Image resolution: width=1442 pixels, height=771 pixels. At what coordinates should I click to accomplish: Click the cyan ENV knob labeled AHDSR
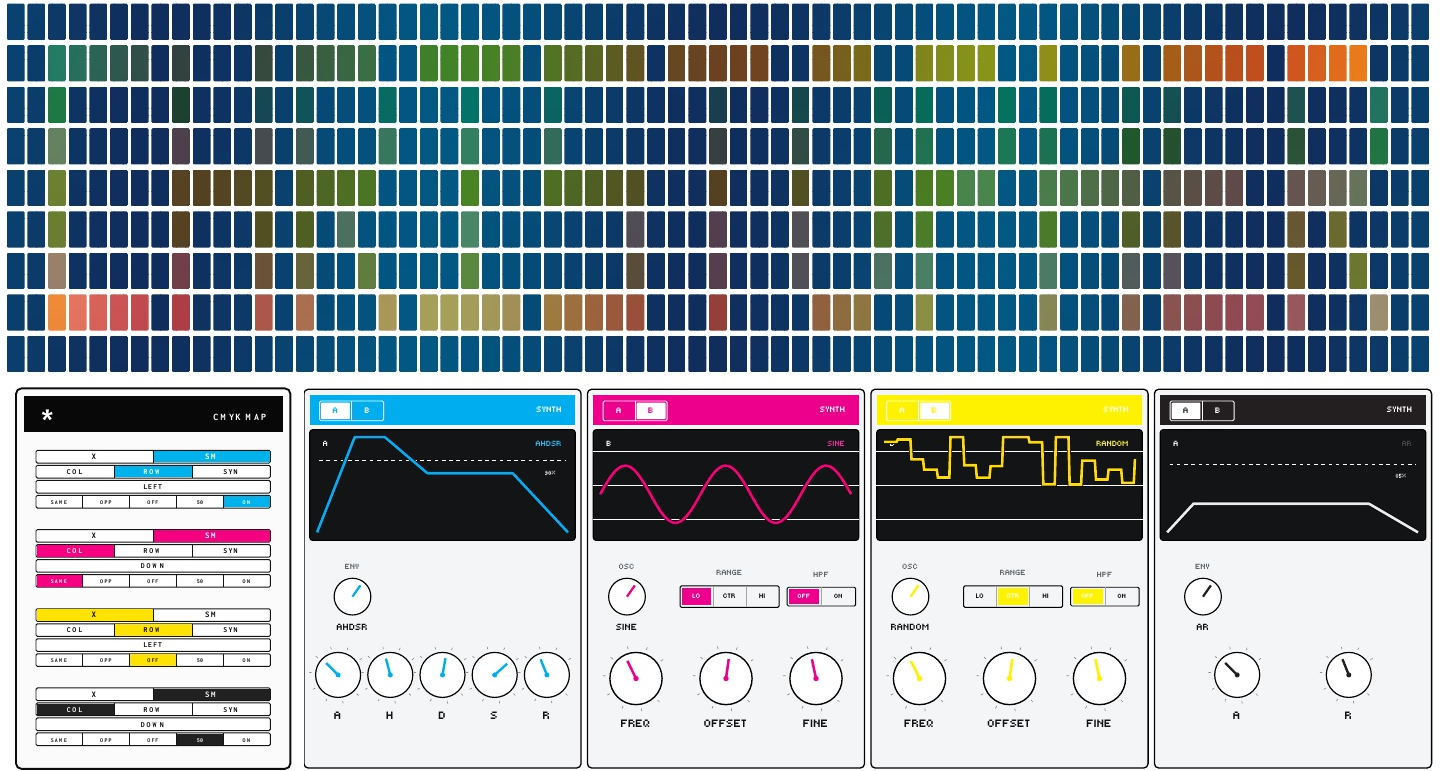(352, 597)
